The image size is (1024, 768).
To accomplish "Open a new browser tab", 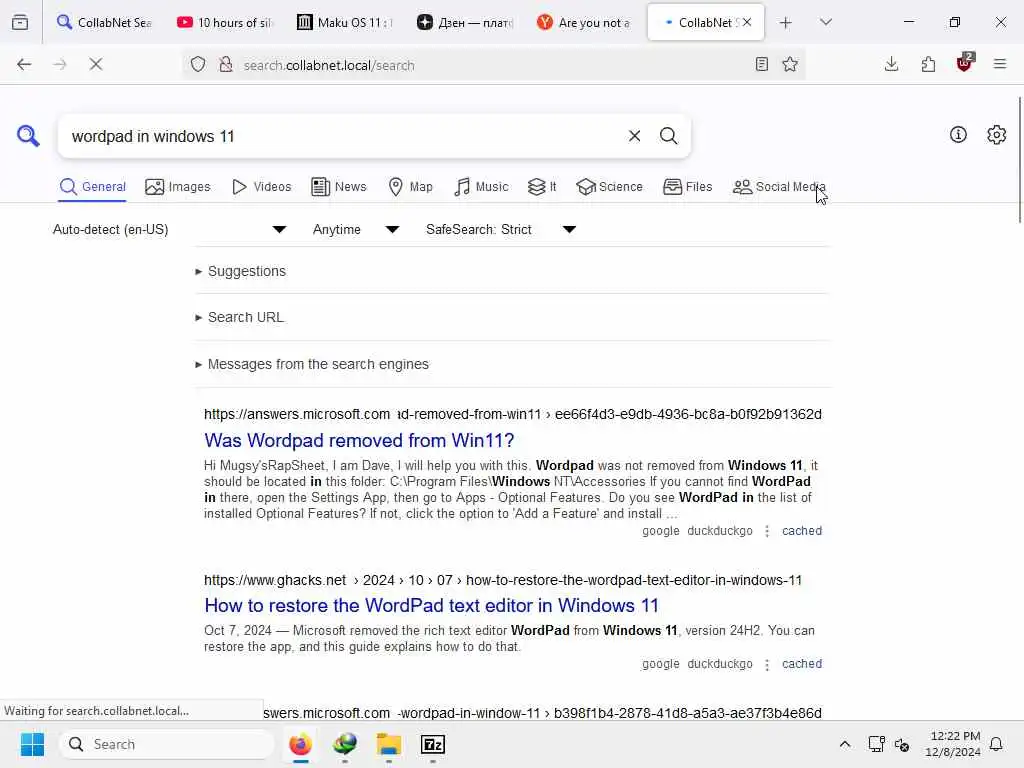I will tap(786, 23).
